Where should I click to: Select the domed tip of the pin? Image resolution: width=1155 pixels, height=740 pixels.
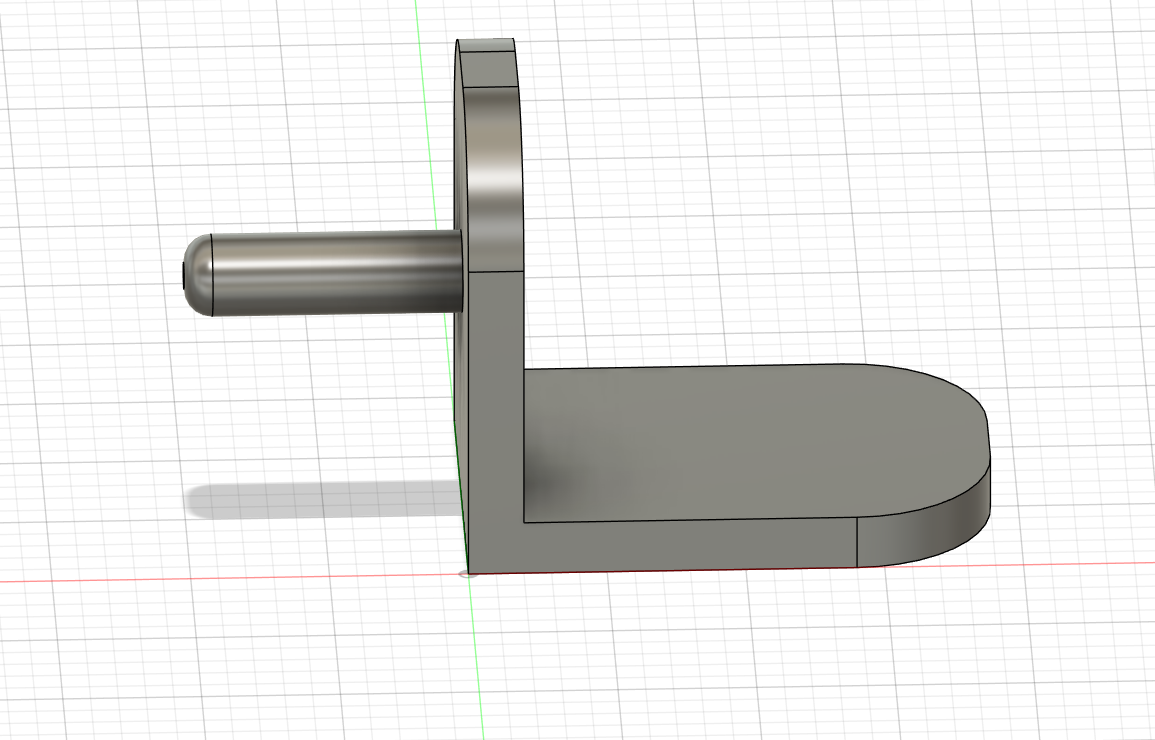(197, 275)
